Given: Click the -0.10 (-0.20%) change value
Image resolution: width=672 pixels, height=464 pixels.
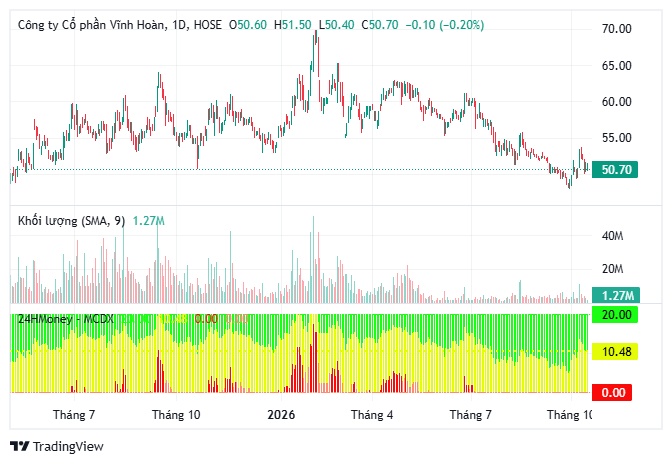Looking at the screenshot, I should (x=445, y=25).
